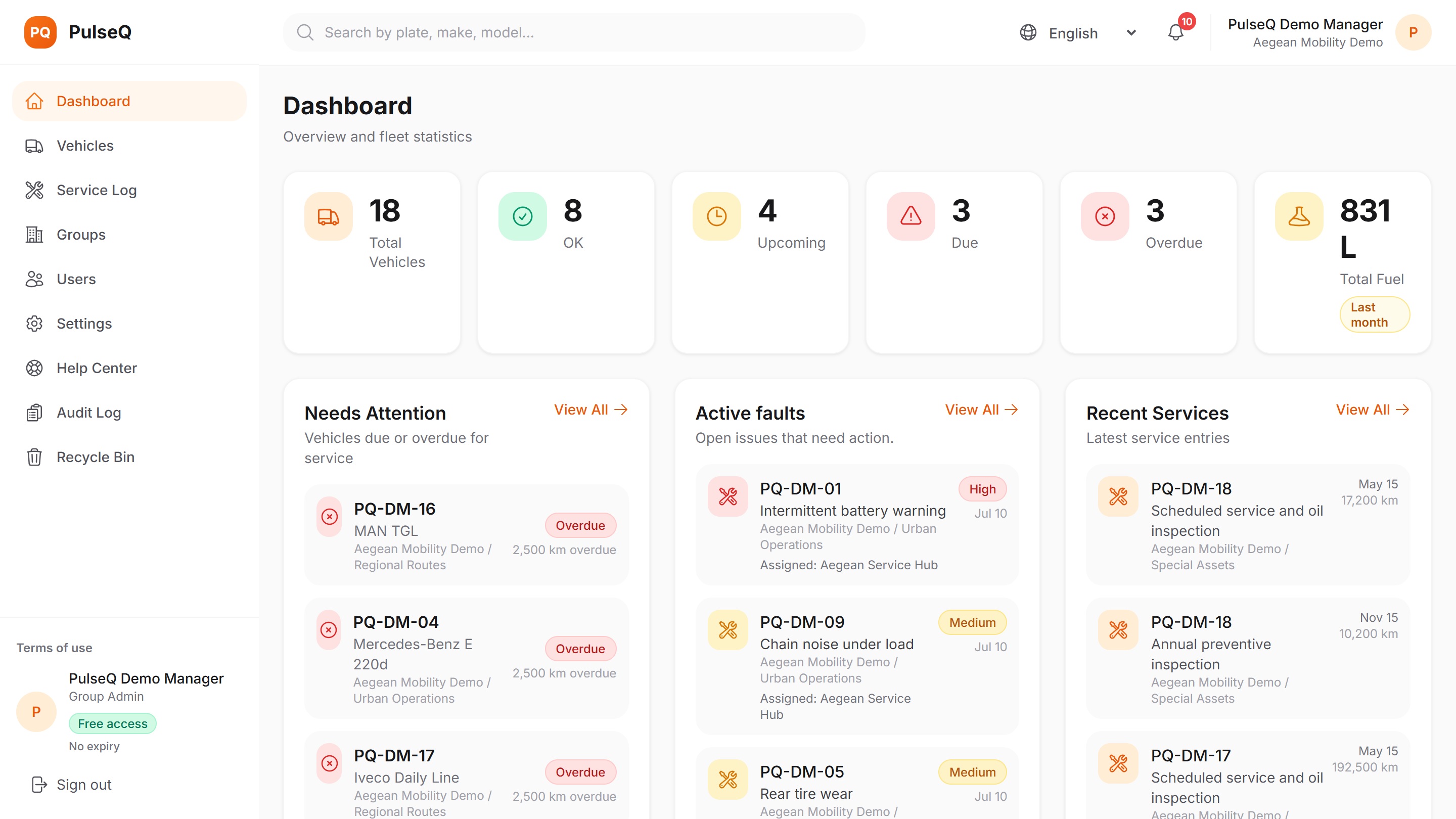Select Groups in sidebar

click(x=129, y=235)
